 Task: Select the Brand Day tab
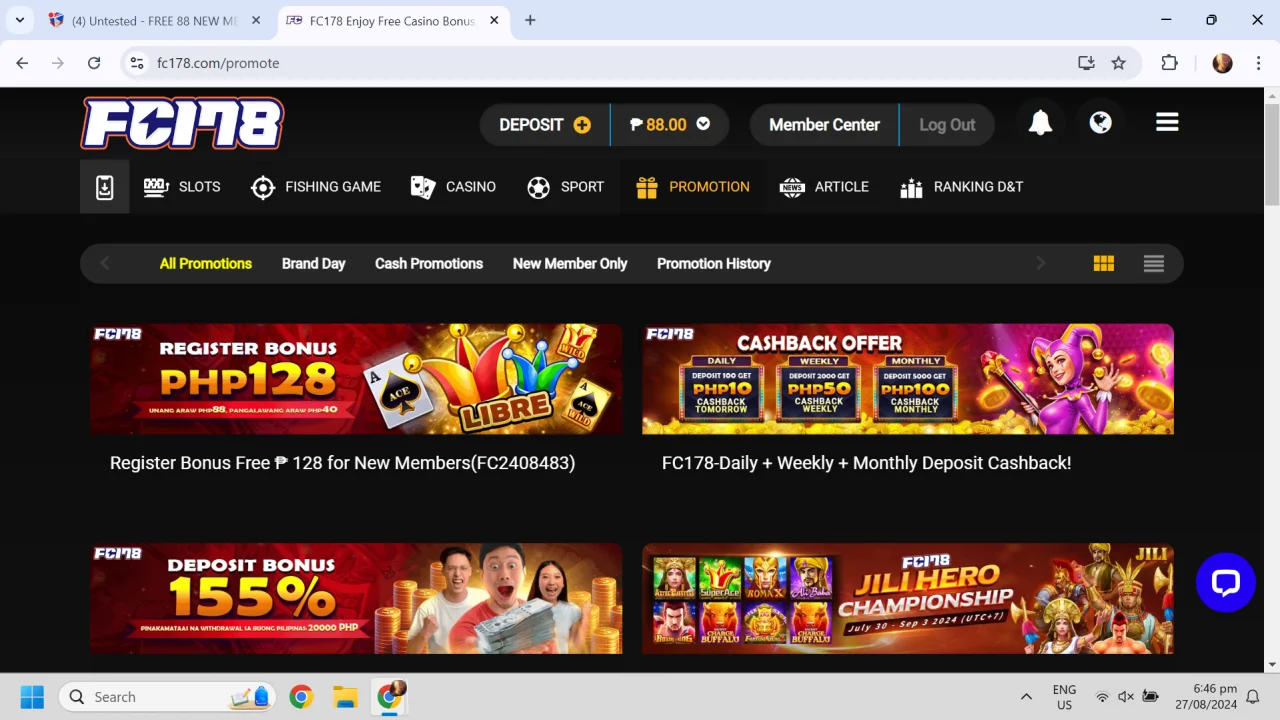pyautogui.click(x=313, y=264)
